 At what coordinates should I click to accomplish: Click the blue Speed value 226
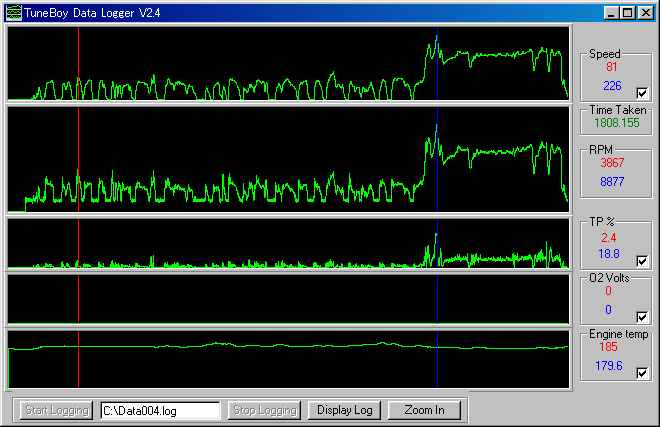click(x=612, y=86)
